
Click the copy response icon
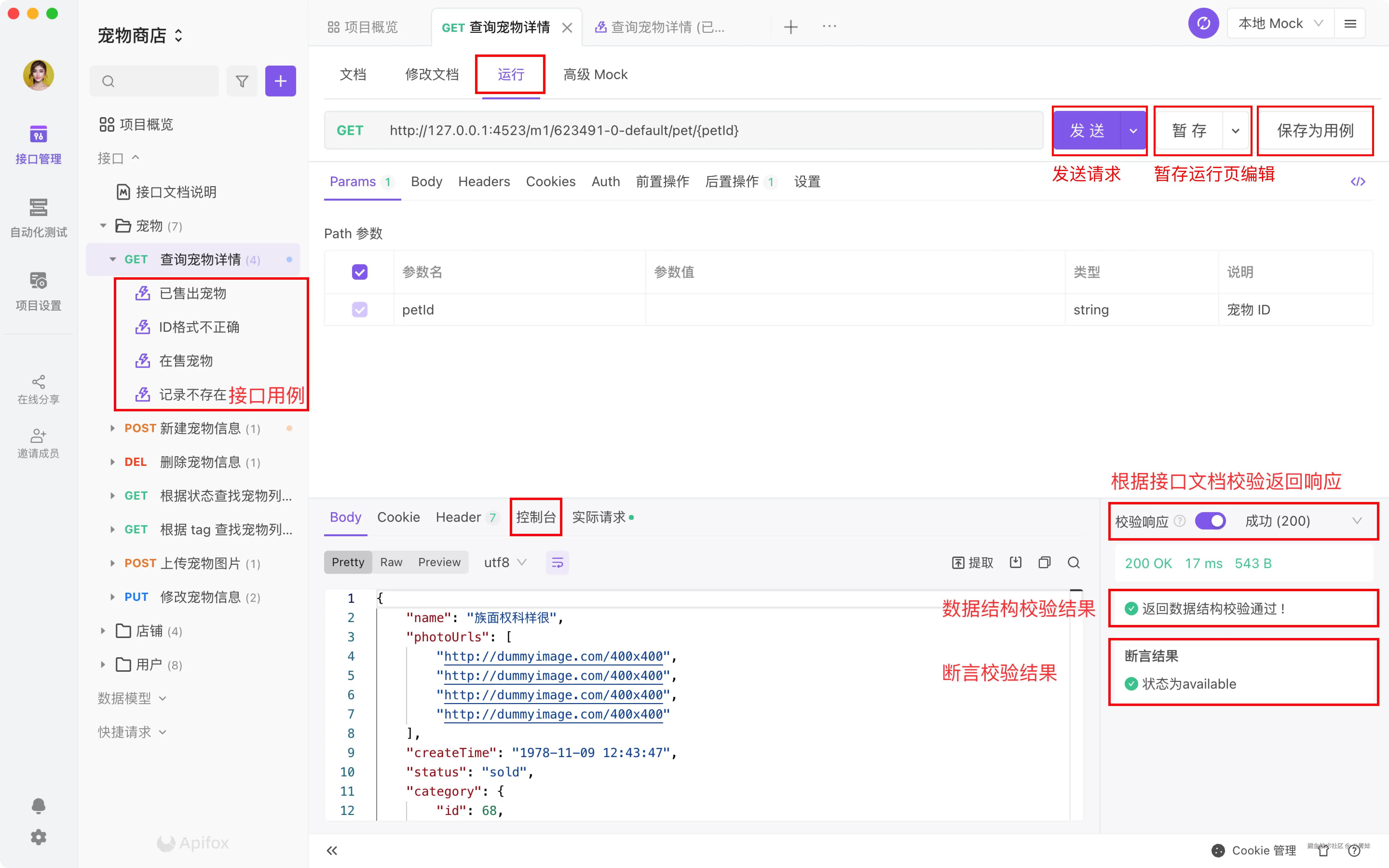pyautogui.click(x=1044, y=563)
